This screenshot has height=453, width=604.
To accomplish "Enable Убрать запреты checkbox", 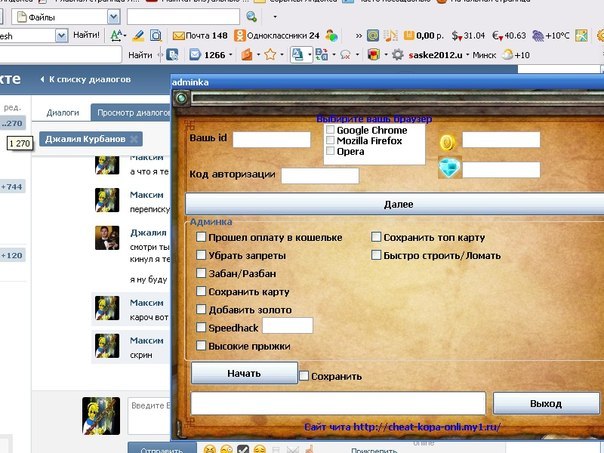I will [x=201, y=255].
